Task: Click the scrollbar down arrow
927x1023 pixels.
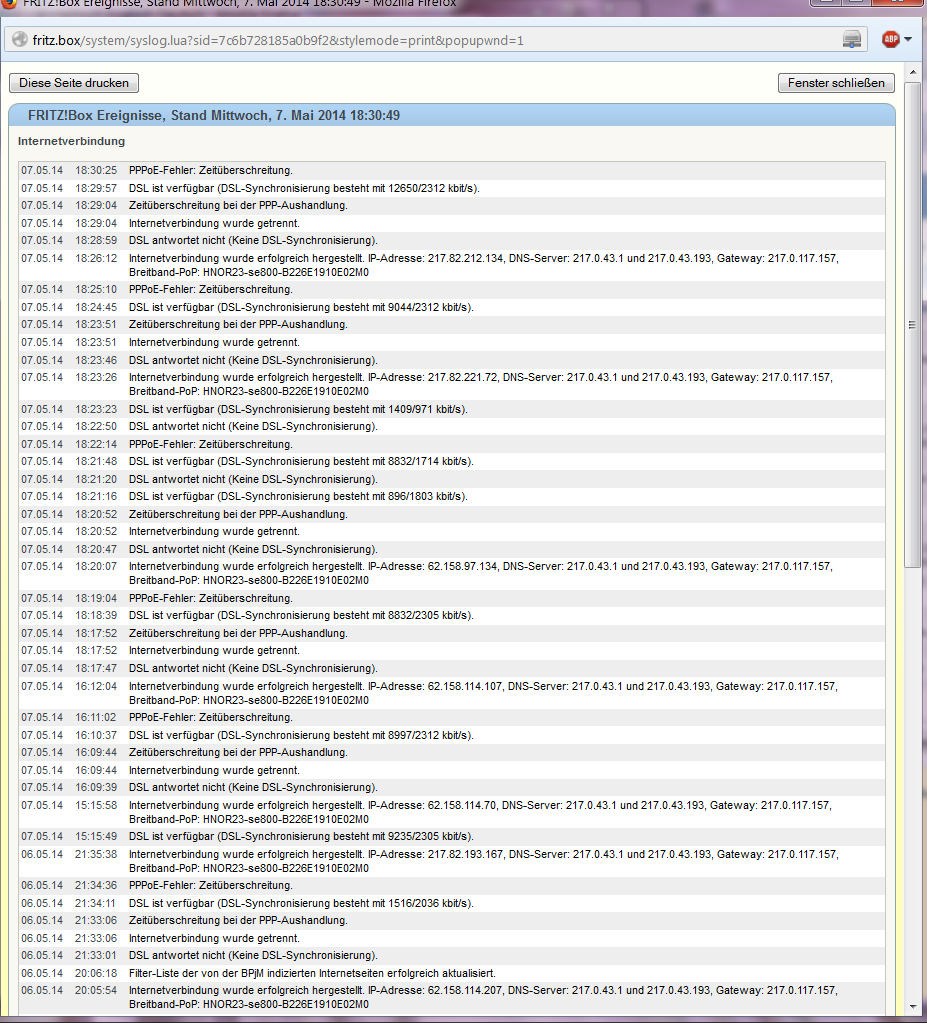Action: pos(912,1007)
